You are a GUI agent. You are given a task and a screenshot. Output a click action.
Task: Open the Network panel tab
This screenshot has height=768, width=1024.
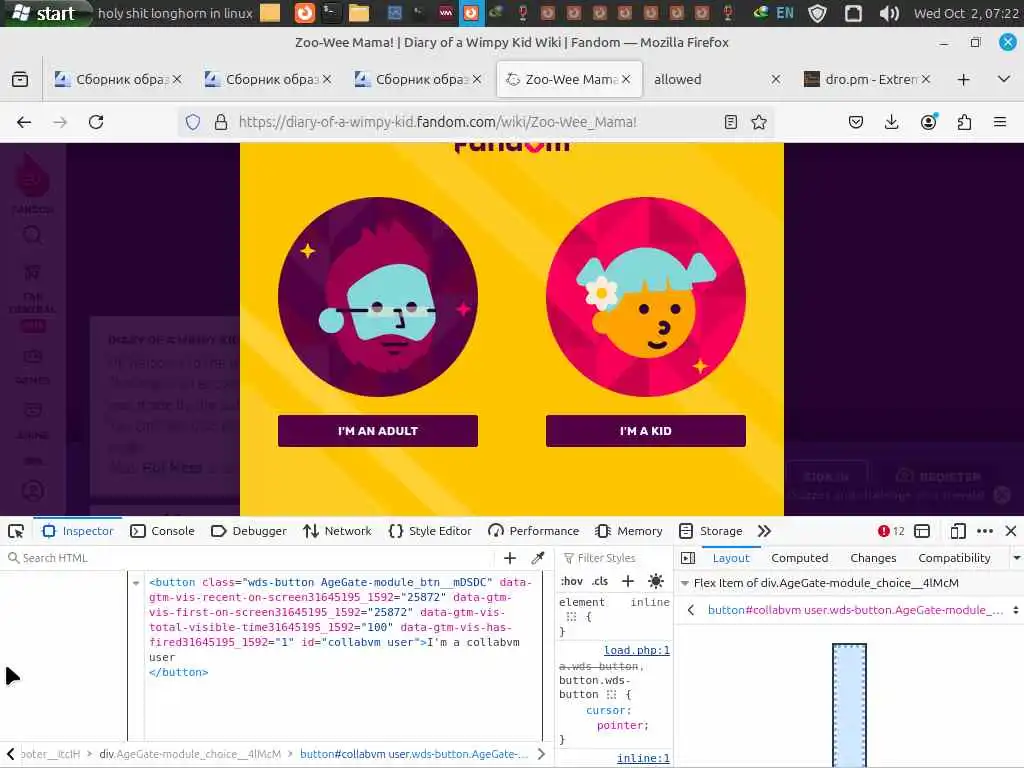coord(337,532)
